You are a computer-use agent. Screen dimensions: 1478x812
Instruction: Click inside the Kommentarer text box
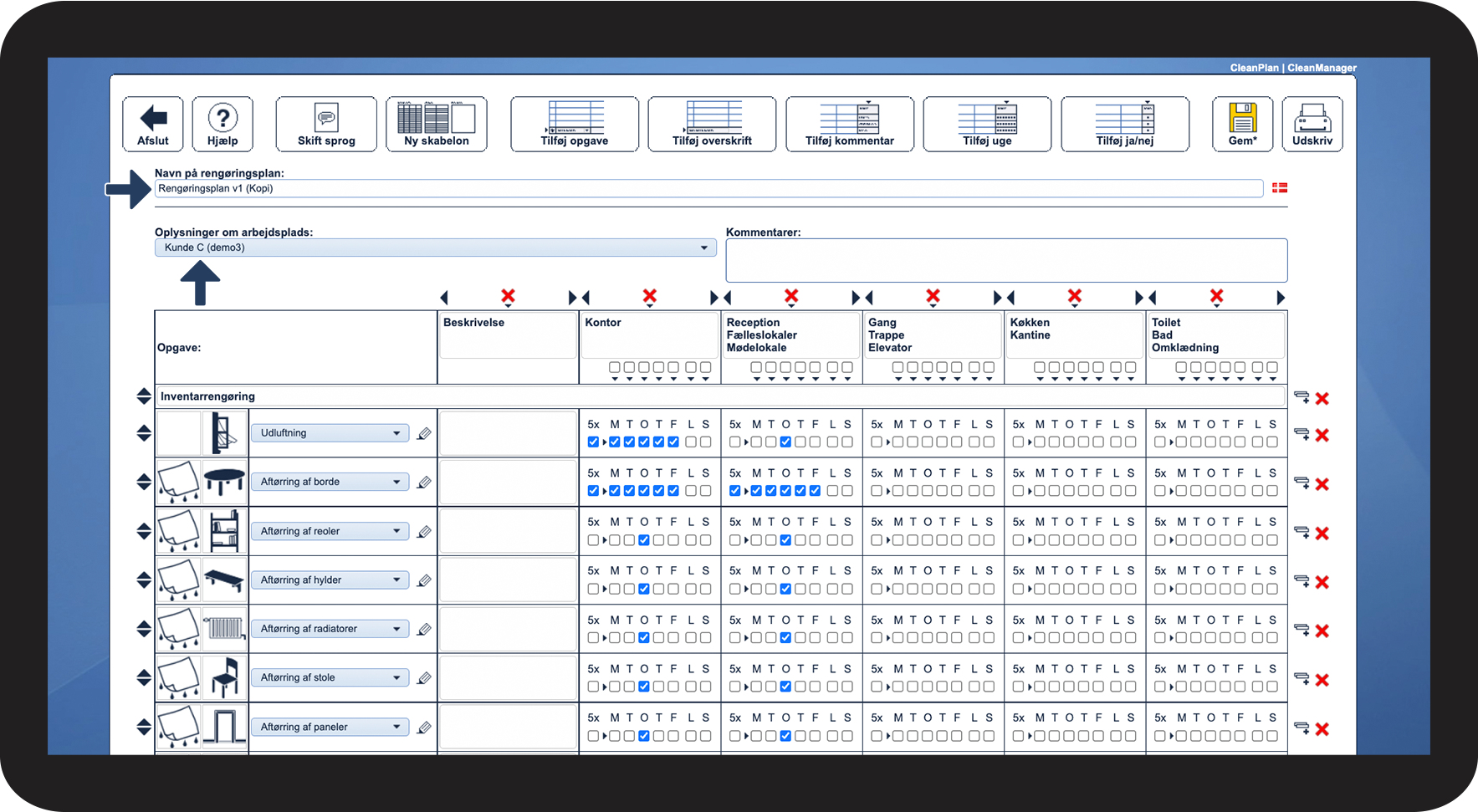[x=1005, y=260]
